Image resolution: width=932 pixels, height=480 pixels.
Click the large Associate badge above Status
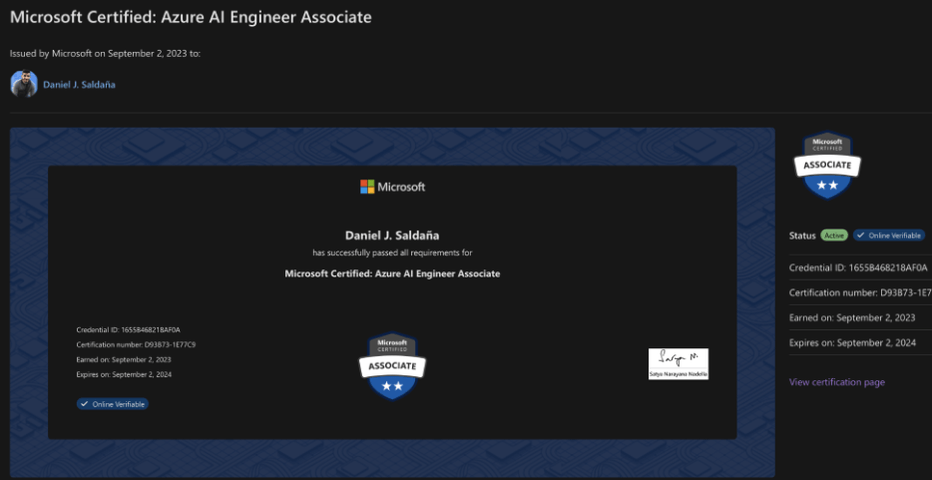tap(827, 165)
